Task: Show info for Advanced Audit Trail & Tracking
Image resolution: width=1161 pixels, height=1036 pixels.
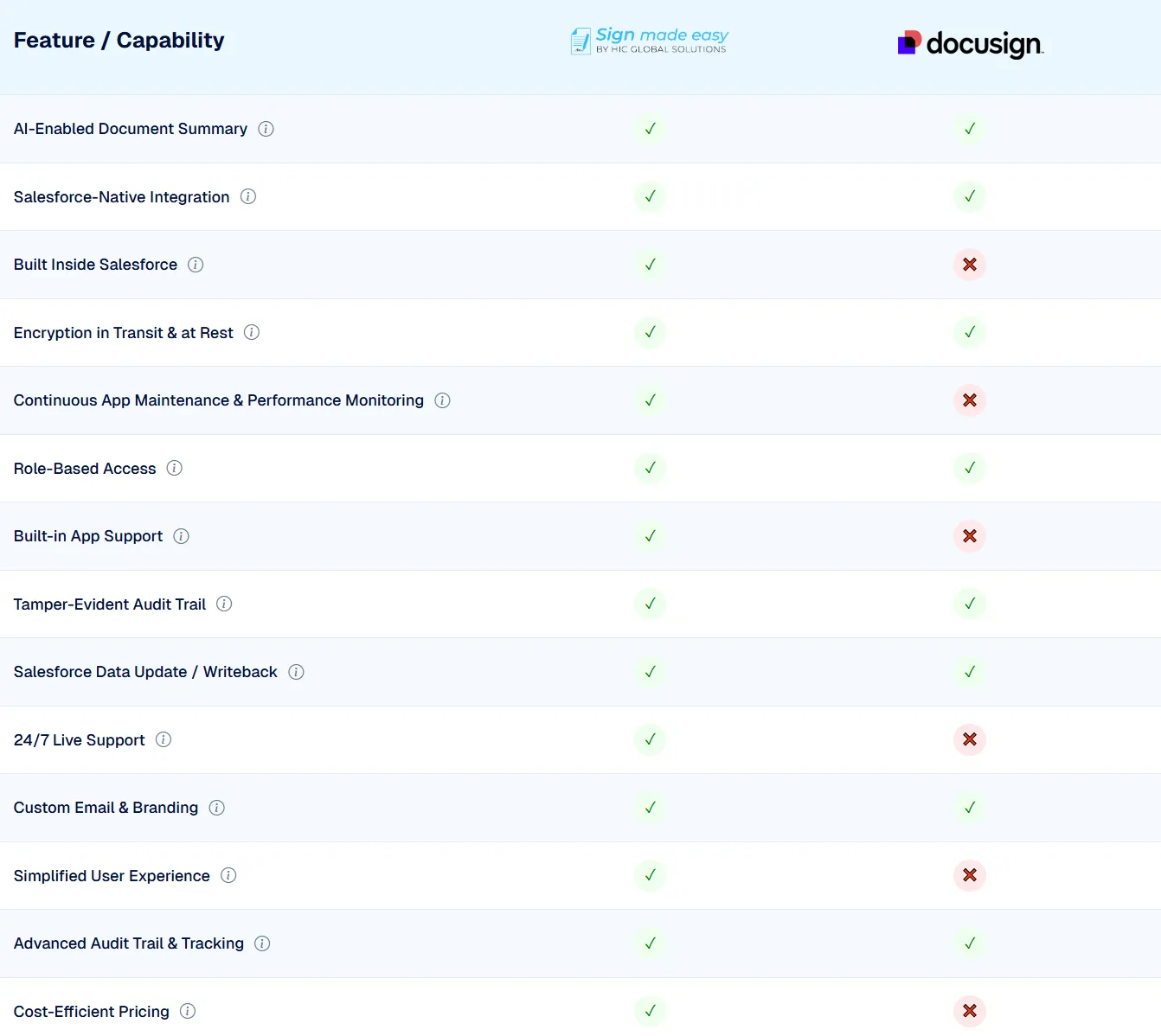Action: coord(262,943)
